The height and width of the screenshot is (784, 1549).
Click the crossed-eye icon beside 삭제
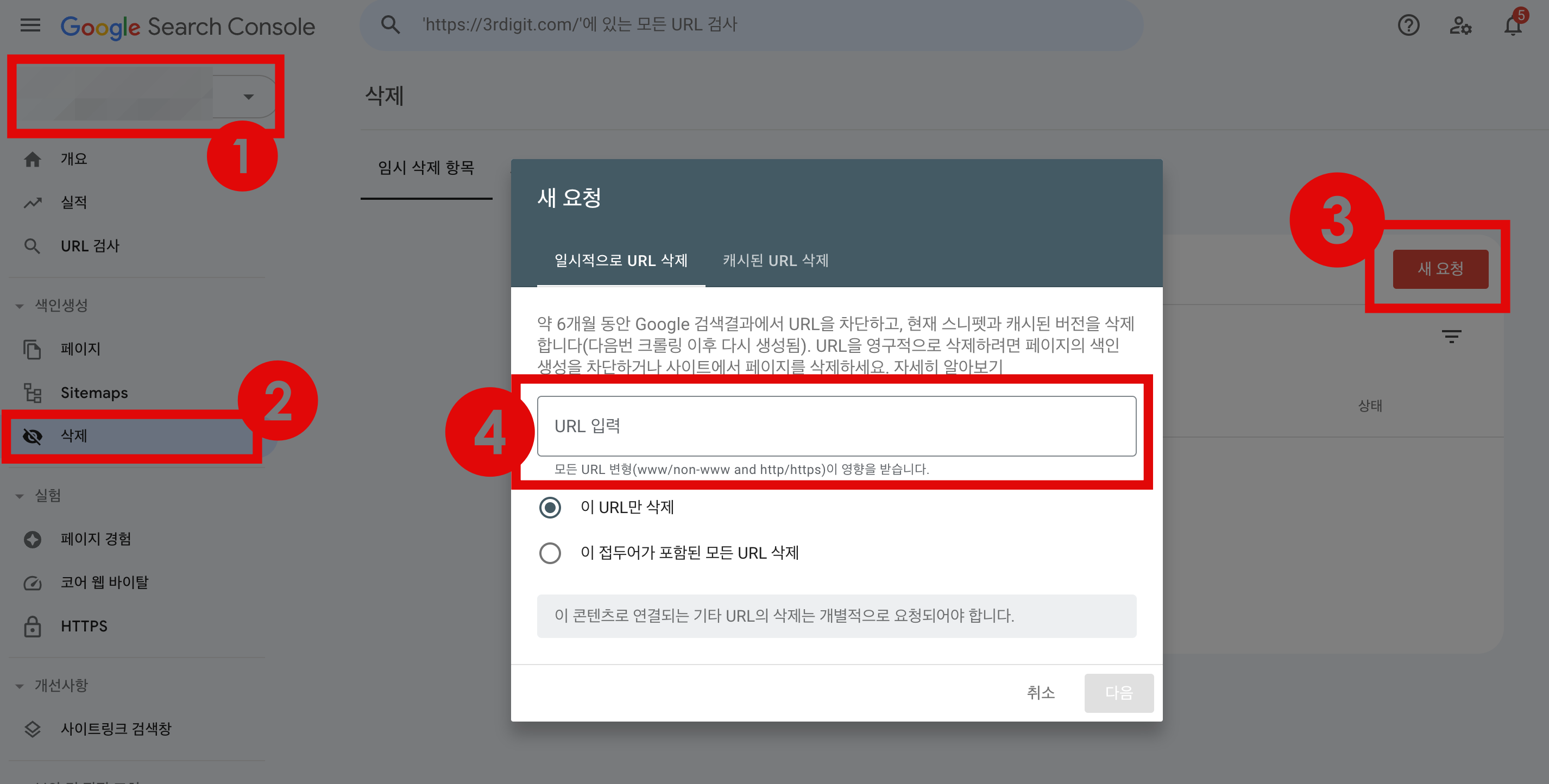[33, 436]
